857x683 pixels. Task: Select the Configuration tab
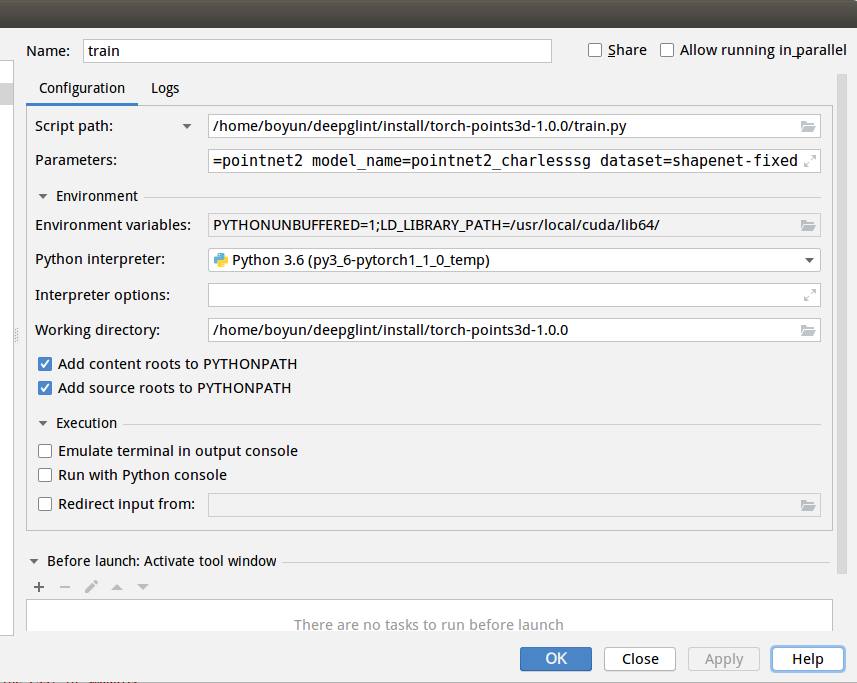[81, 88]
